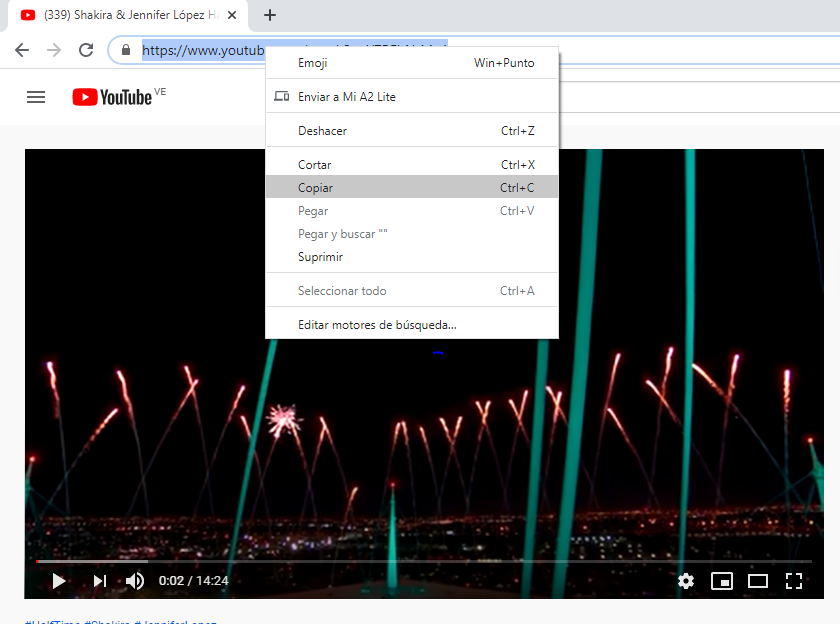View site security info via the padlock
Screen dimensions: 840x624
[125, 50]
